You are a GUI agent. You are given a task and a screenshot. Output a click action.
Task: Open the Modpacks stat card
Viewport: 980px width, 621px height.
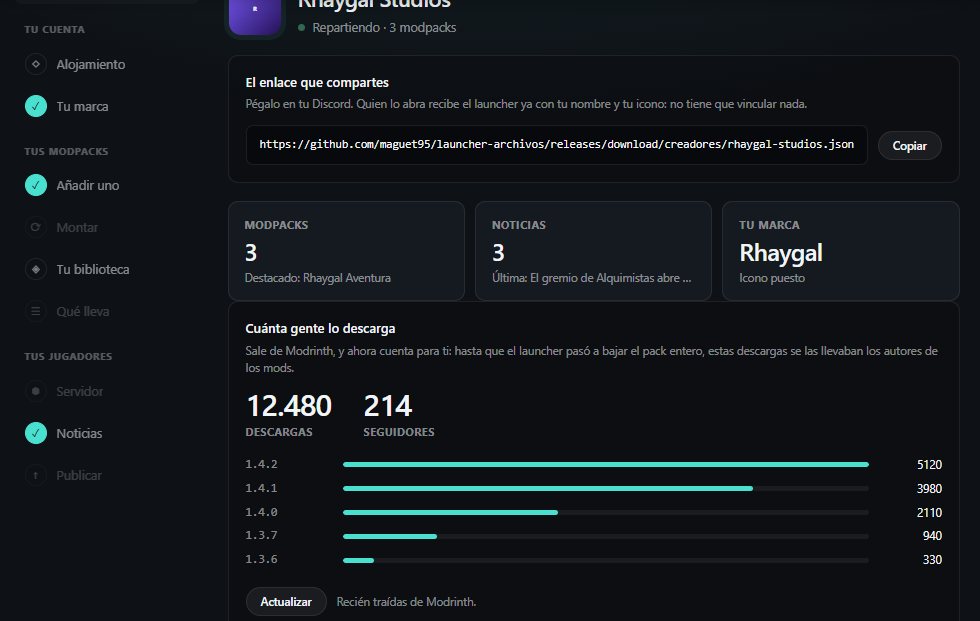(x=346, y=251)
